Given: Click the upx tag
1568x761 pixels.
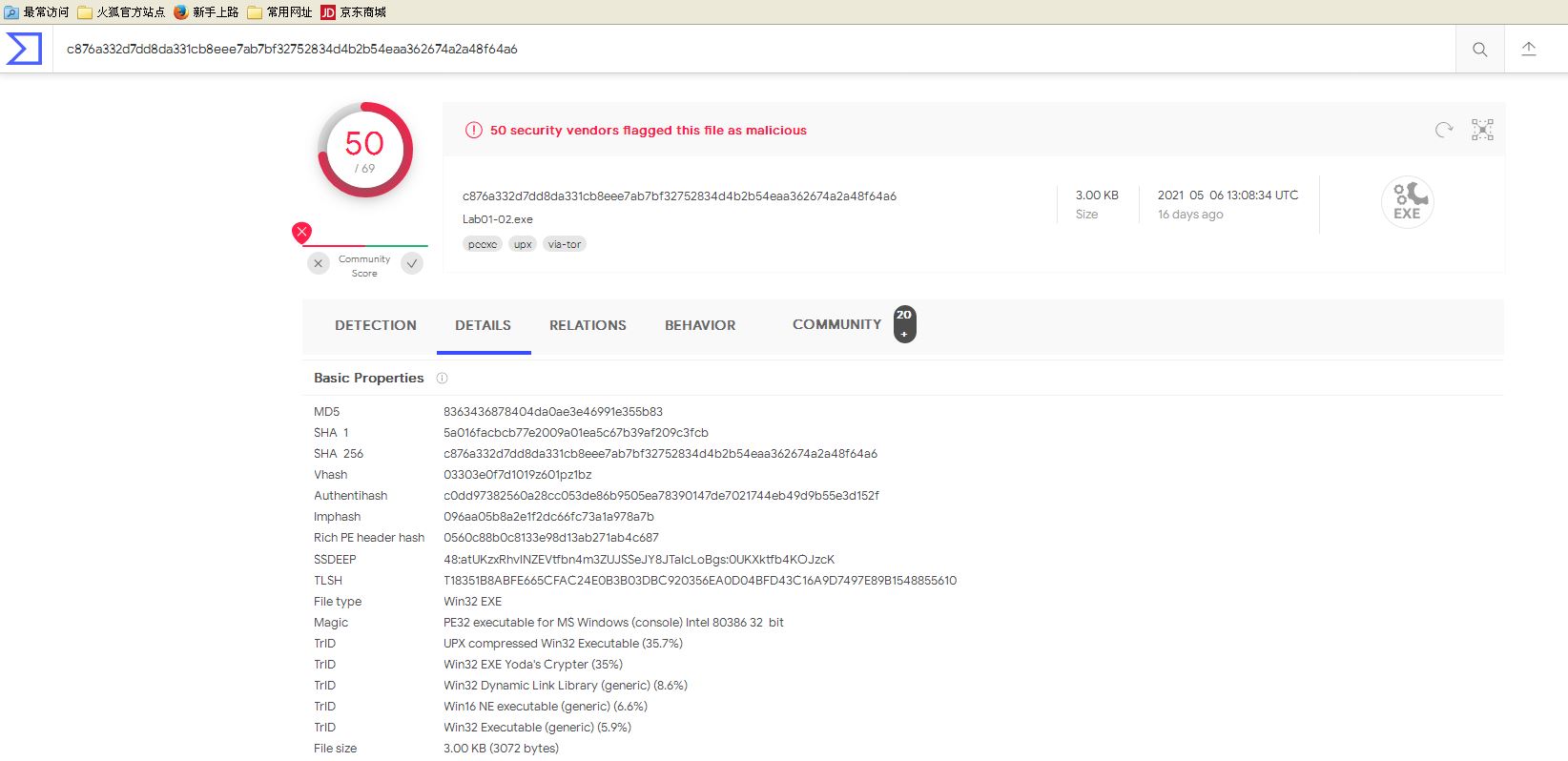Looking at the screenshot, I should click(523, 244).
